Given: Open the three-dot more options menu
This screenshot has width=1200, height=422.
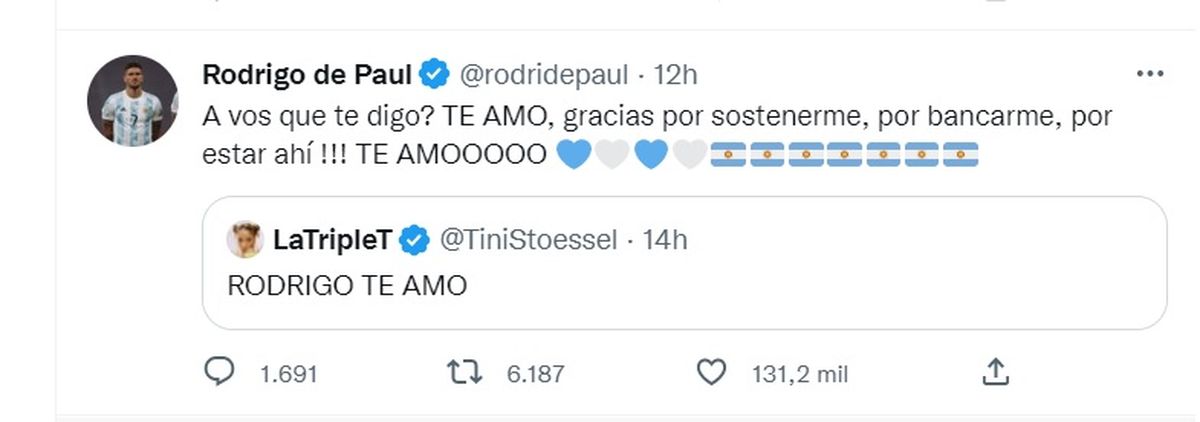Looking at the screenshot, I should pos(1150,74).
